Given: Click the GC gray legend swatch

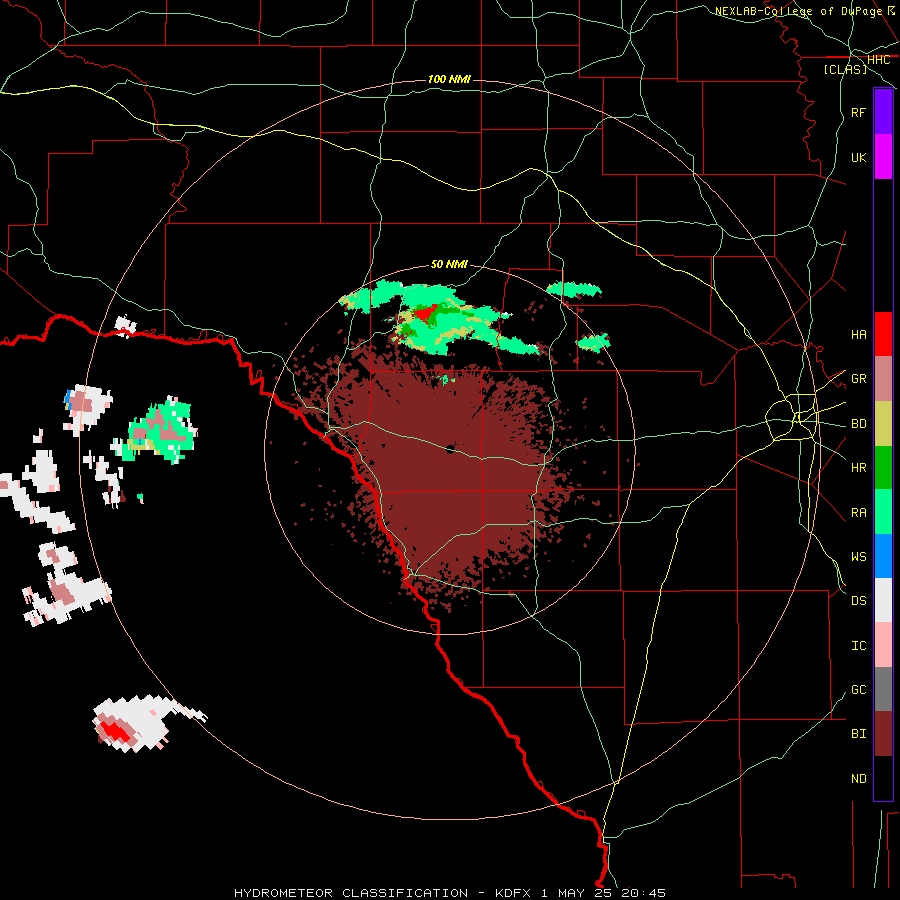Looking at the screenshot, I should click(883, 689).
